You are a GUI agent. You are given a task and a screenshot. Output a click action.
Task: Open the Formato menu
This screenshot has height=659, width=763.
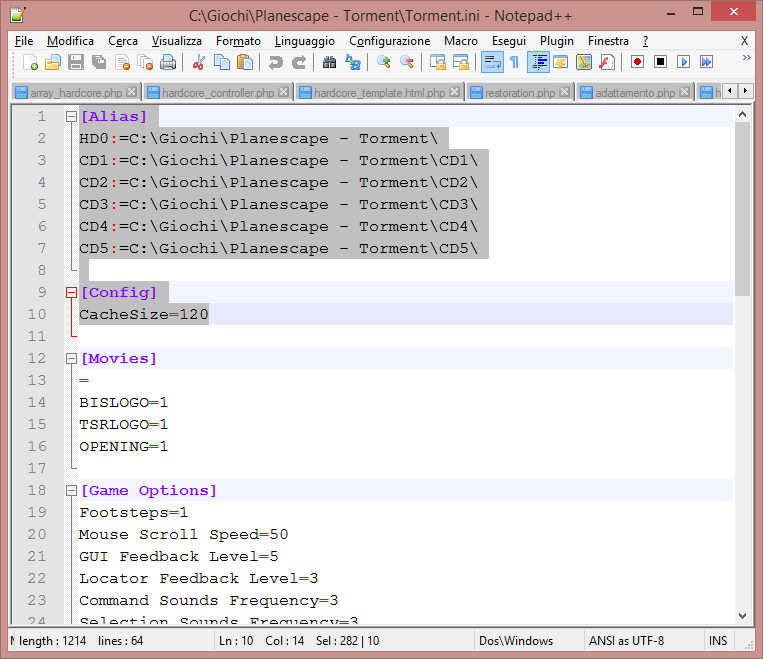pos(238,41)
